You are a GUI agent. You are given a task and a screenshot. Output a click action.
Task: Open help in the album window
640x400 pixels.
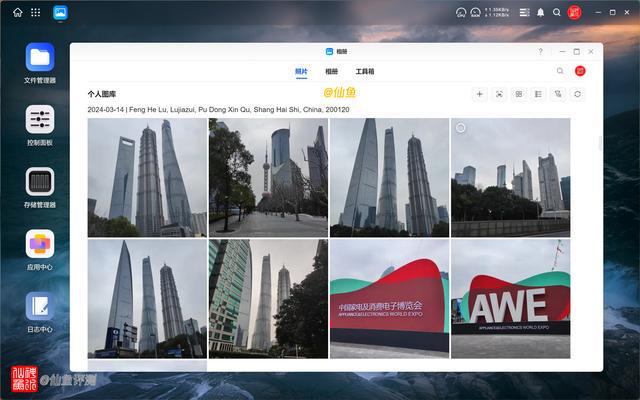540,51
